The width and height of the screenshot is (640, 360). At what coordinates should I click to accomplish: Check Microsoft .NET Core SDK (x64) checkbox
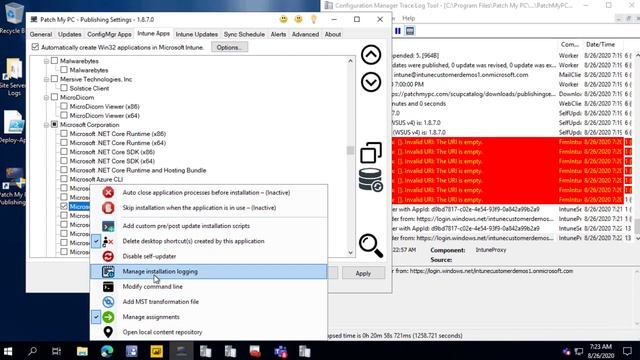64,161
